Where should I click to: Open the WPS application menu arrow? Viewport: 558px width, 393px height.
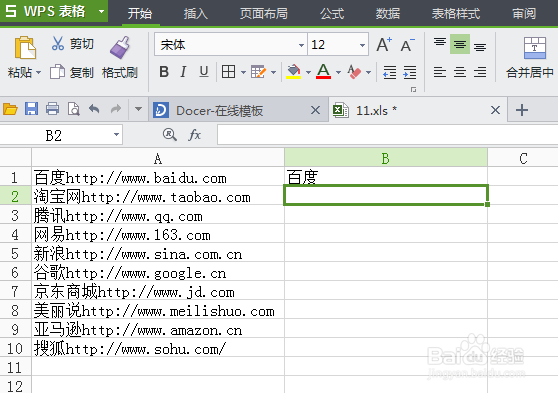pos(101,11)
